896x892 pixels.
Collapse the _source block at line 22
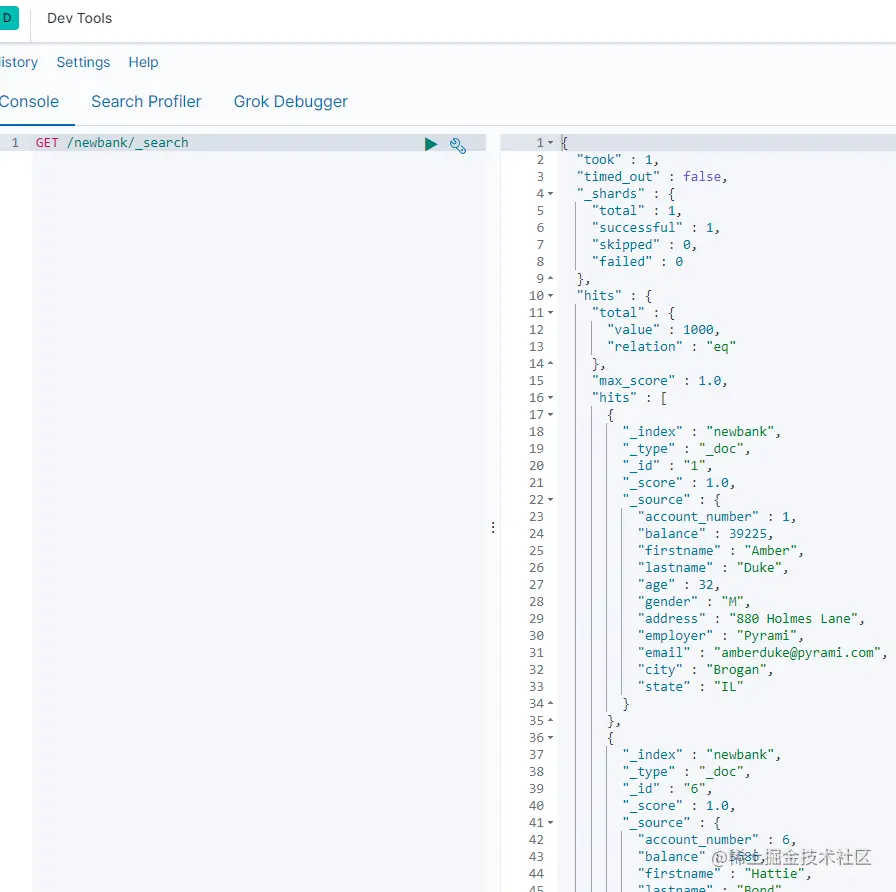(x=550, y=499)
